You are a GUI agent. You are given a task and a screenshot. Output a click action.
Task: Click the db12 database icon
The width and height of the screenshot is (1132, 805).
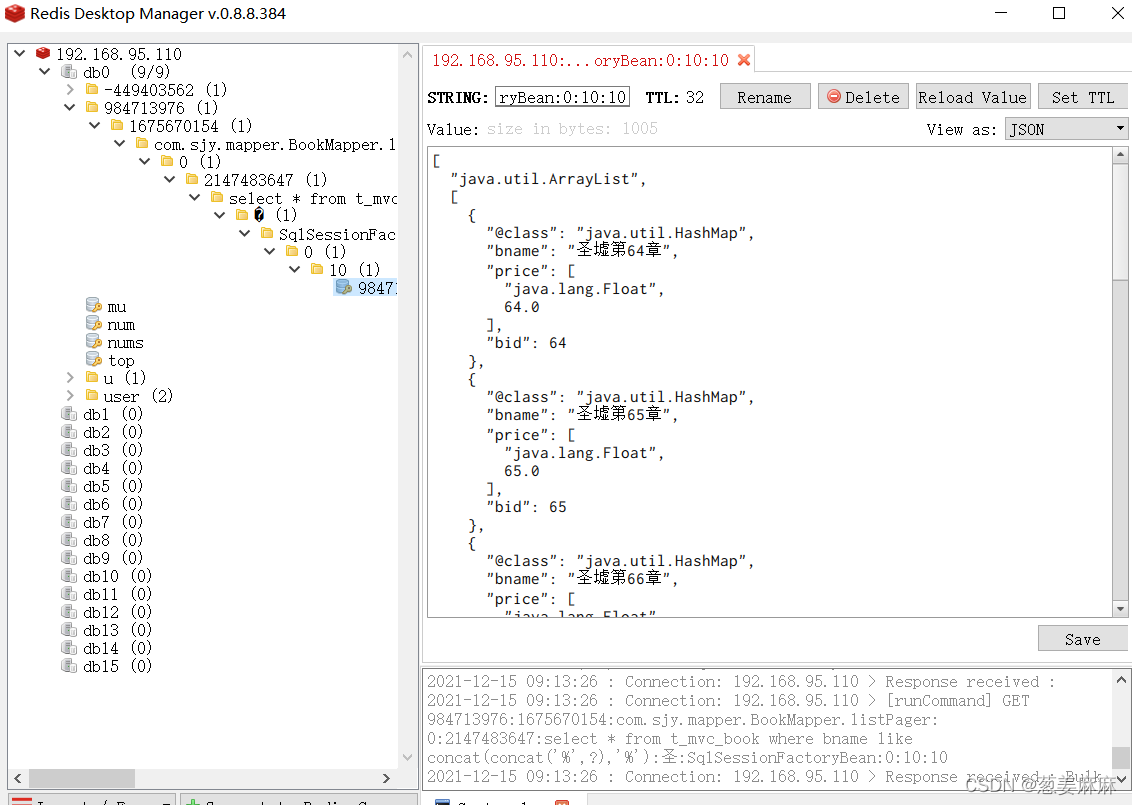69,612
